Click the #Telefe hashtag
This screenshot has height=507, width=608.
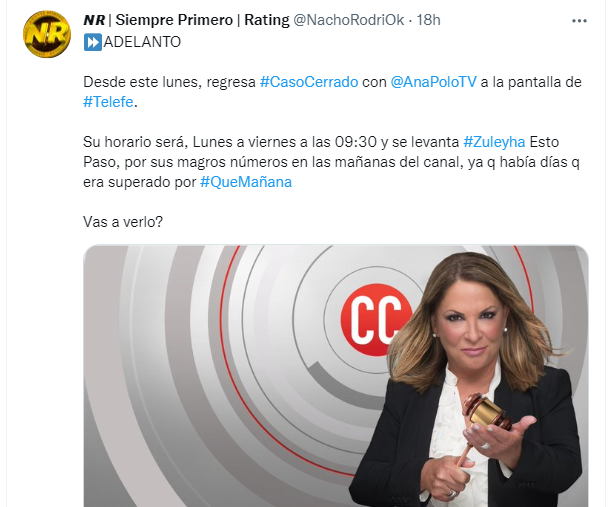(x=108, y=102)
